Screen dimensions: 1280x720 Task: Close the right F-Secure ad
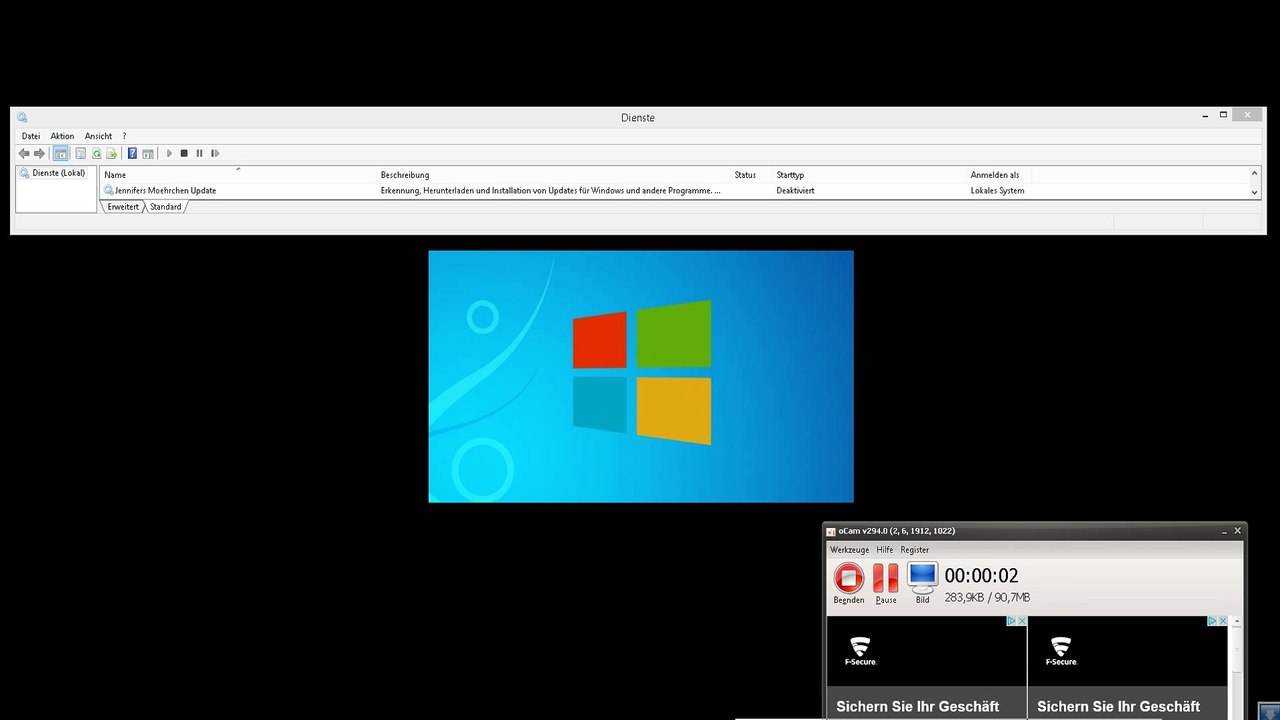coord(1223,621)
